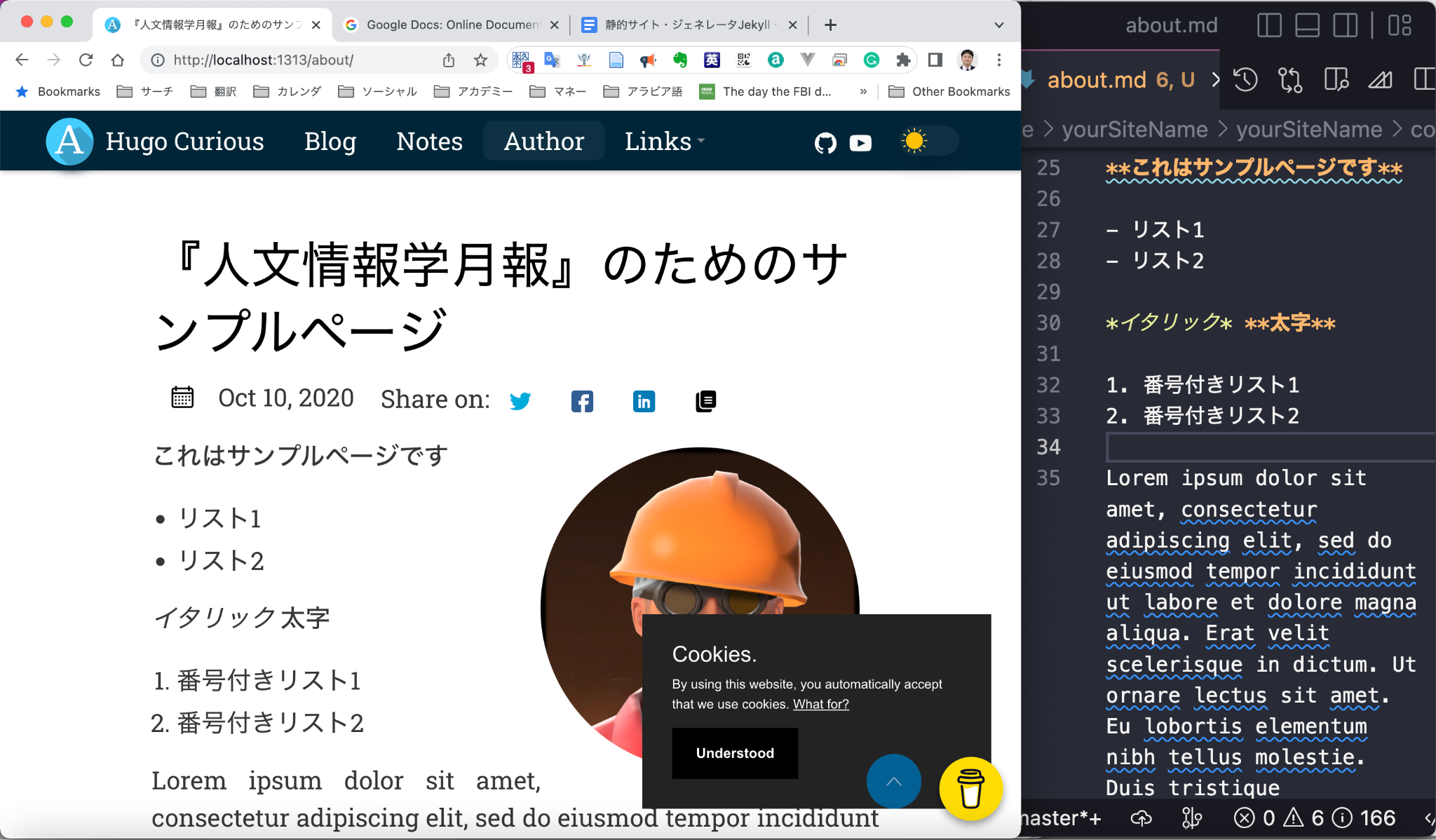
Task: Click errors and warnings status count
Action: [x=1314, y=818]
